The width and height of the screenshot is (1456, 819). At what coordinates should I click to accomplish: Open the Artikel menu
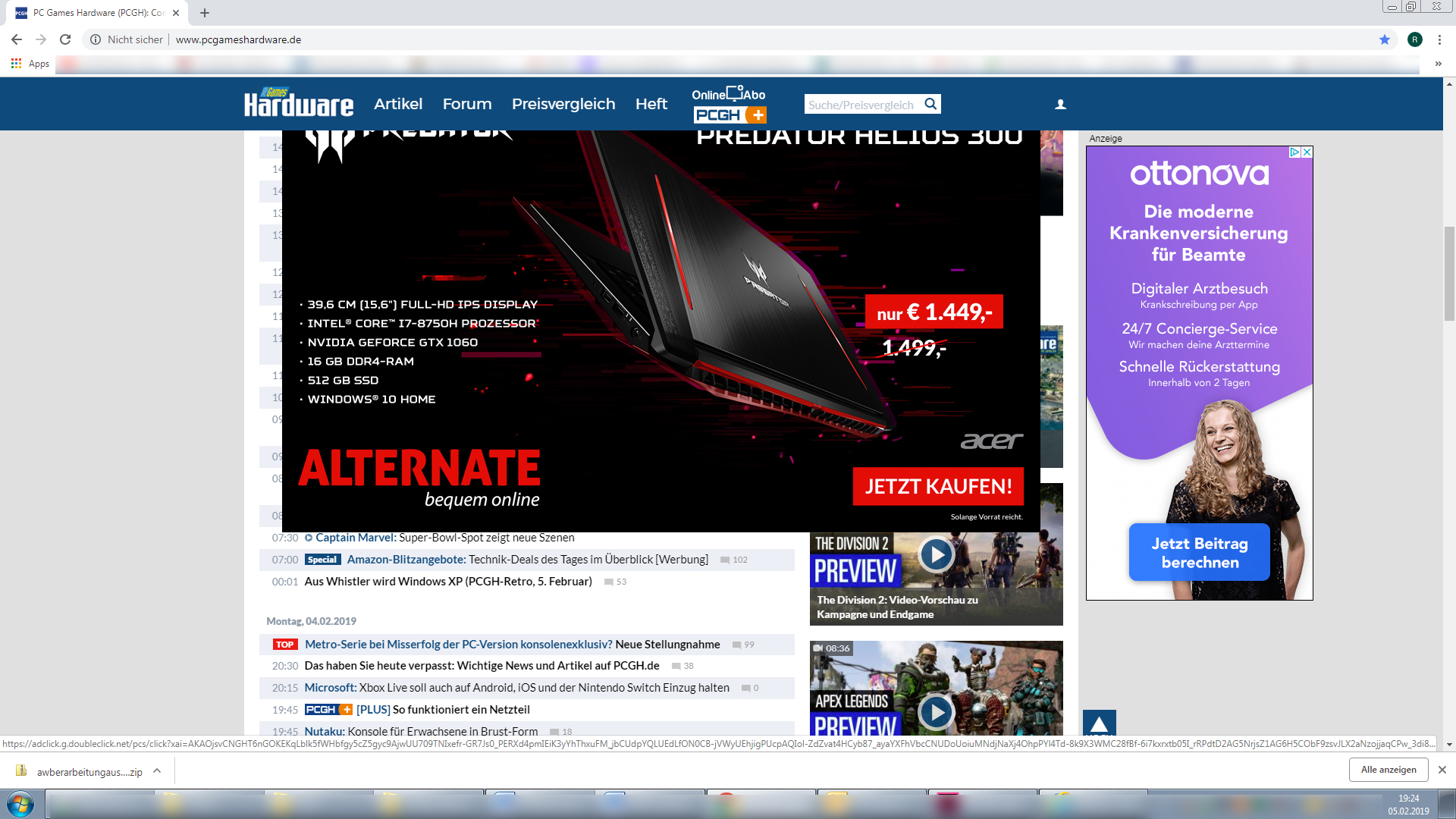398,104
